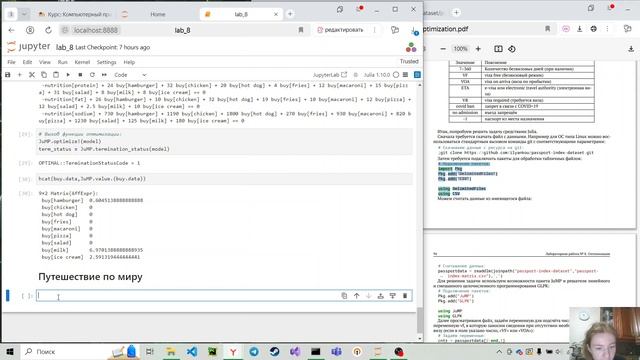This screenshot has height=360, width=640.
Task: Move the active cell up
Action: [356, 296]
